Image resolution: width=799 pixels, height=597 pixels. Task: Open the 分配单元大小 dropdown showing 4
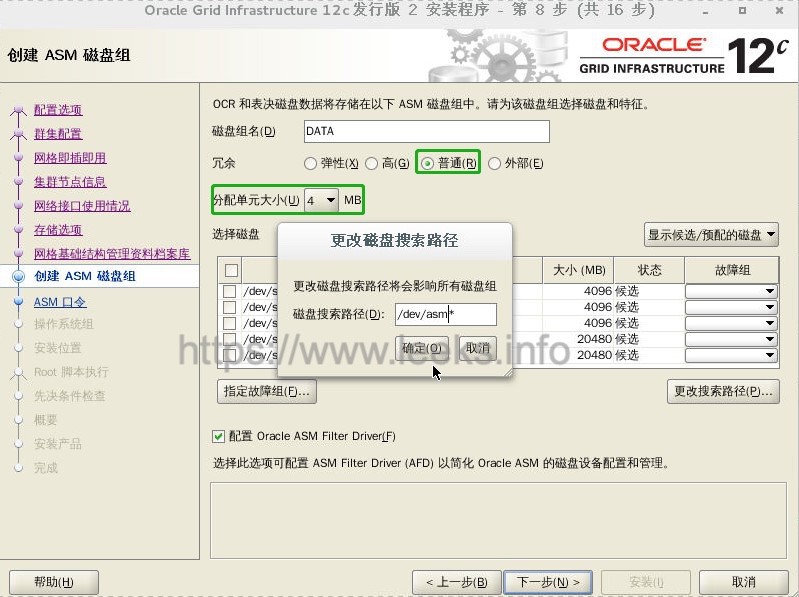pos(321,200)
